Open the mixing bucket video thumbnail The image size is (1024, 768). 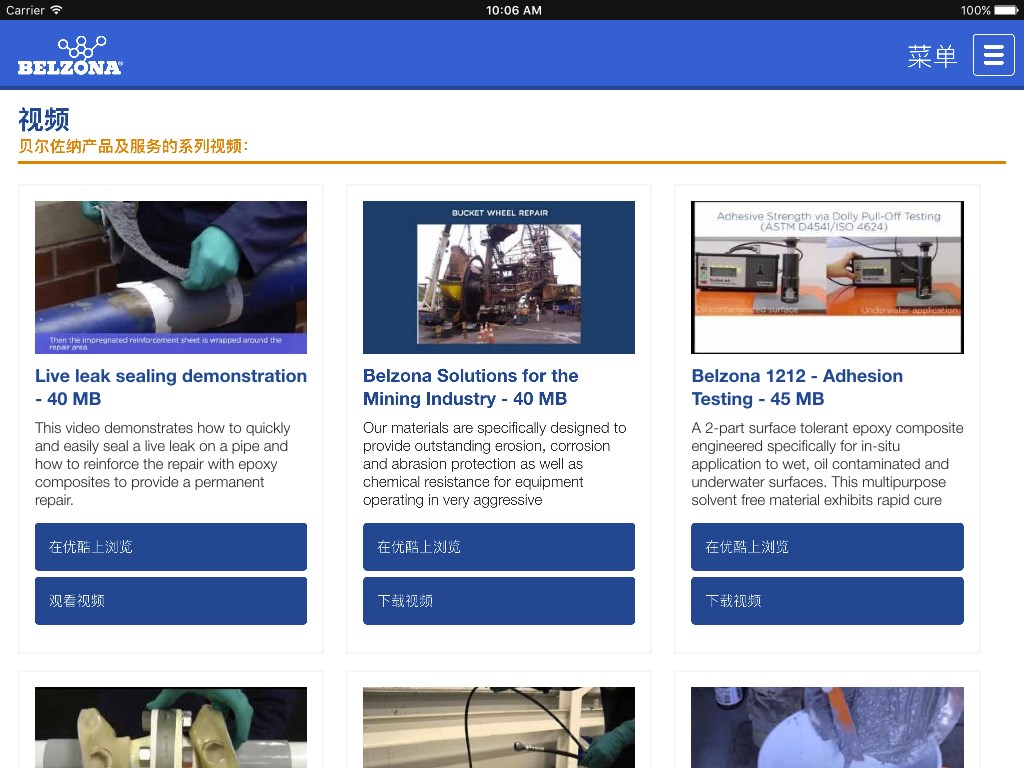tap(827, 728)
